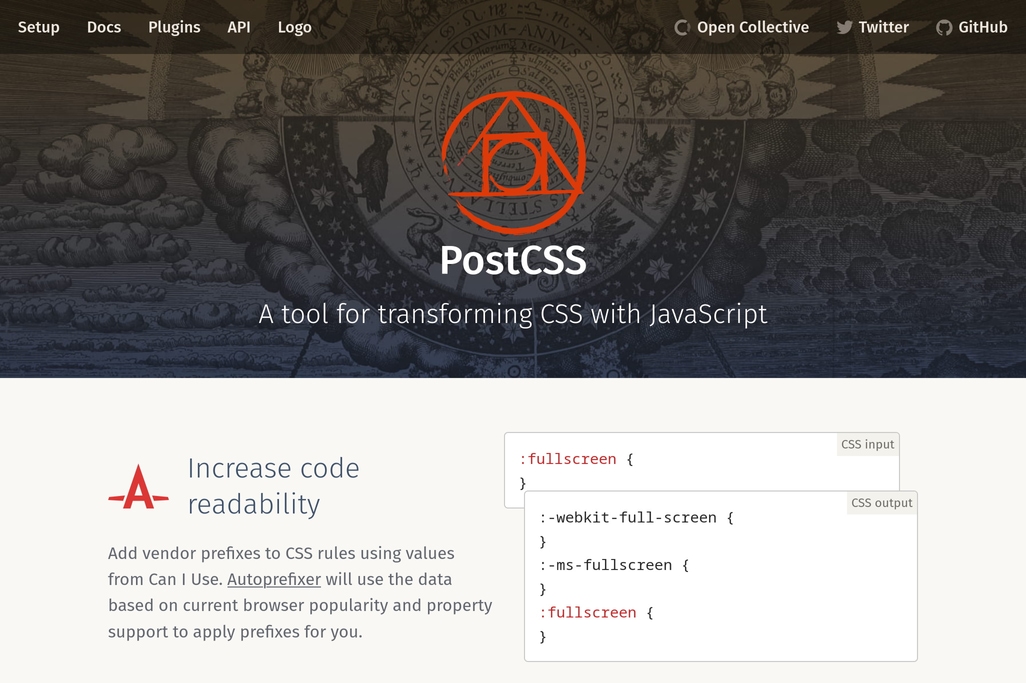Click the CSS input label
This screenshot has width=1026, height=683.
868,444
